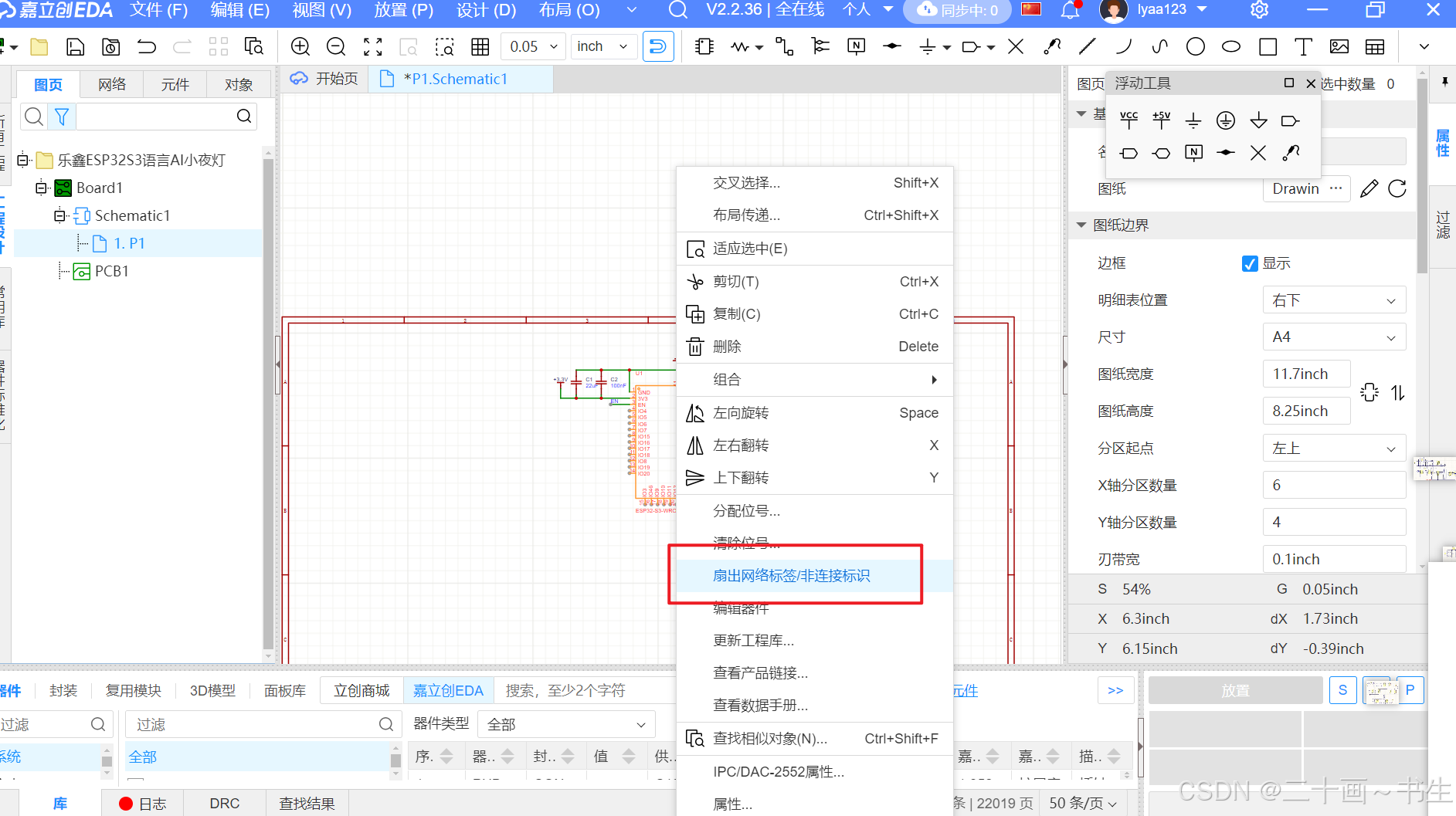1456x816 pixels.
Task: Select the insert table tool
Action: [x=1375, y=47]
